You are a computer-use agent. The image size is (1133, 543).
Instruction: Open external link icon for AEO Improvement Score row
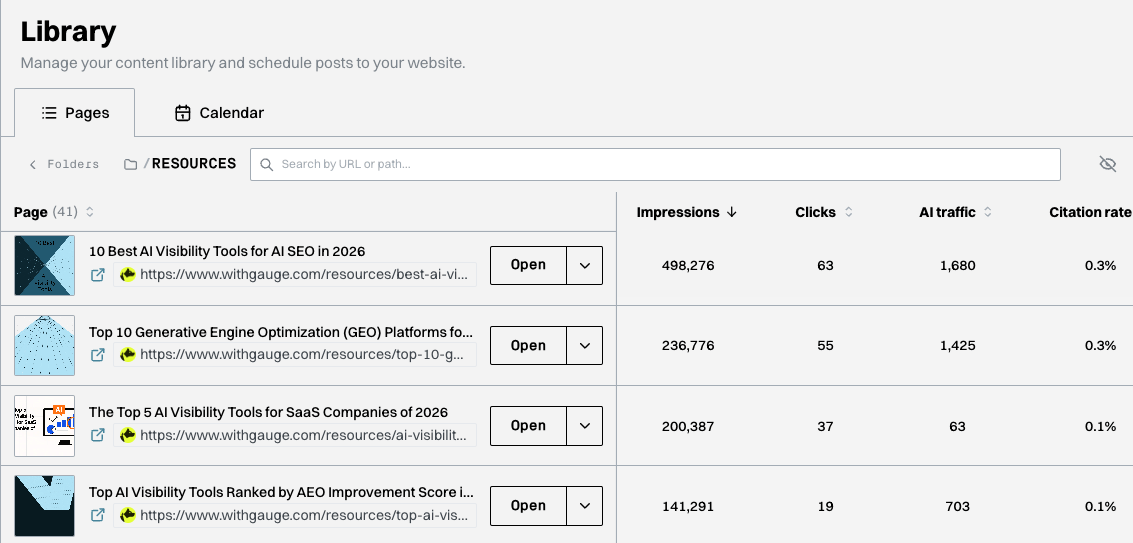pyautogui.click(x=98, y=516)
